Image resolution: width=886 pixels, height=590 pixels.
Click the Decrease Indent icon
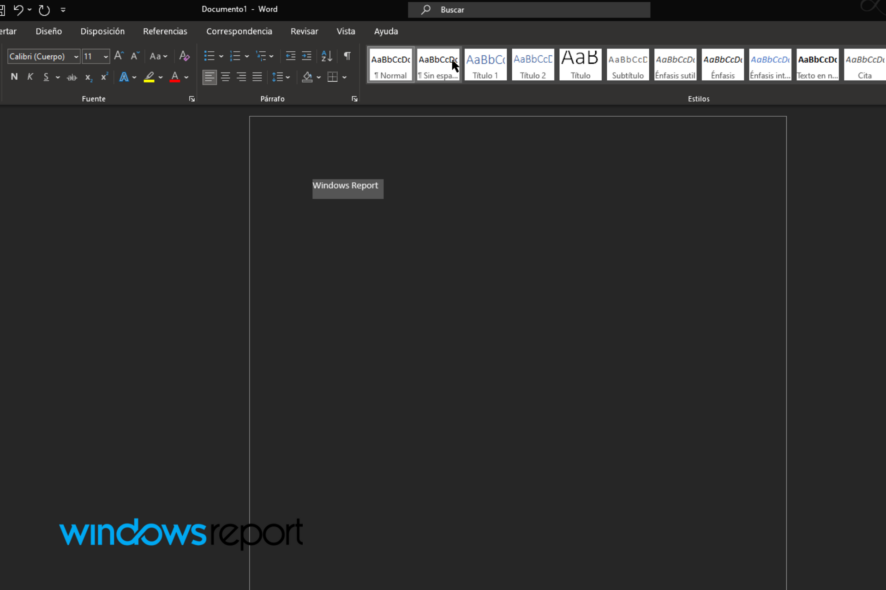290,56
